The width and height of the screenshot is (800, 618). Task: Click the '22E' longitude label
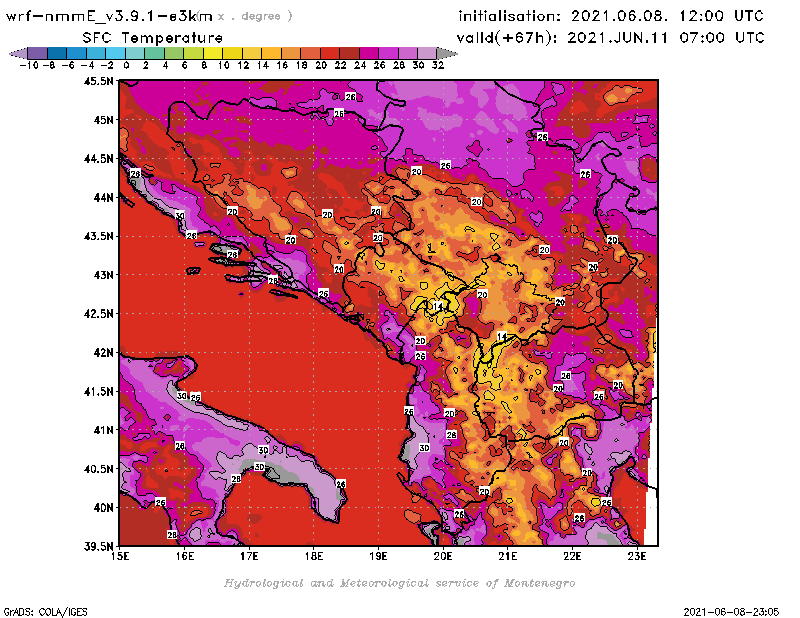[x=572, y=556]
